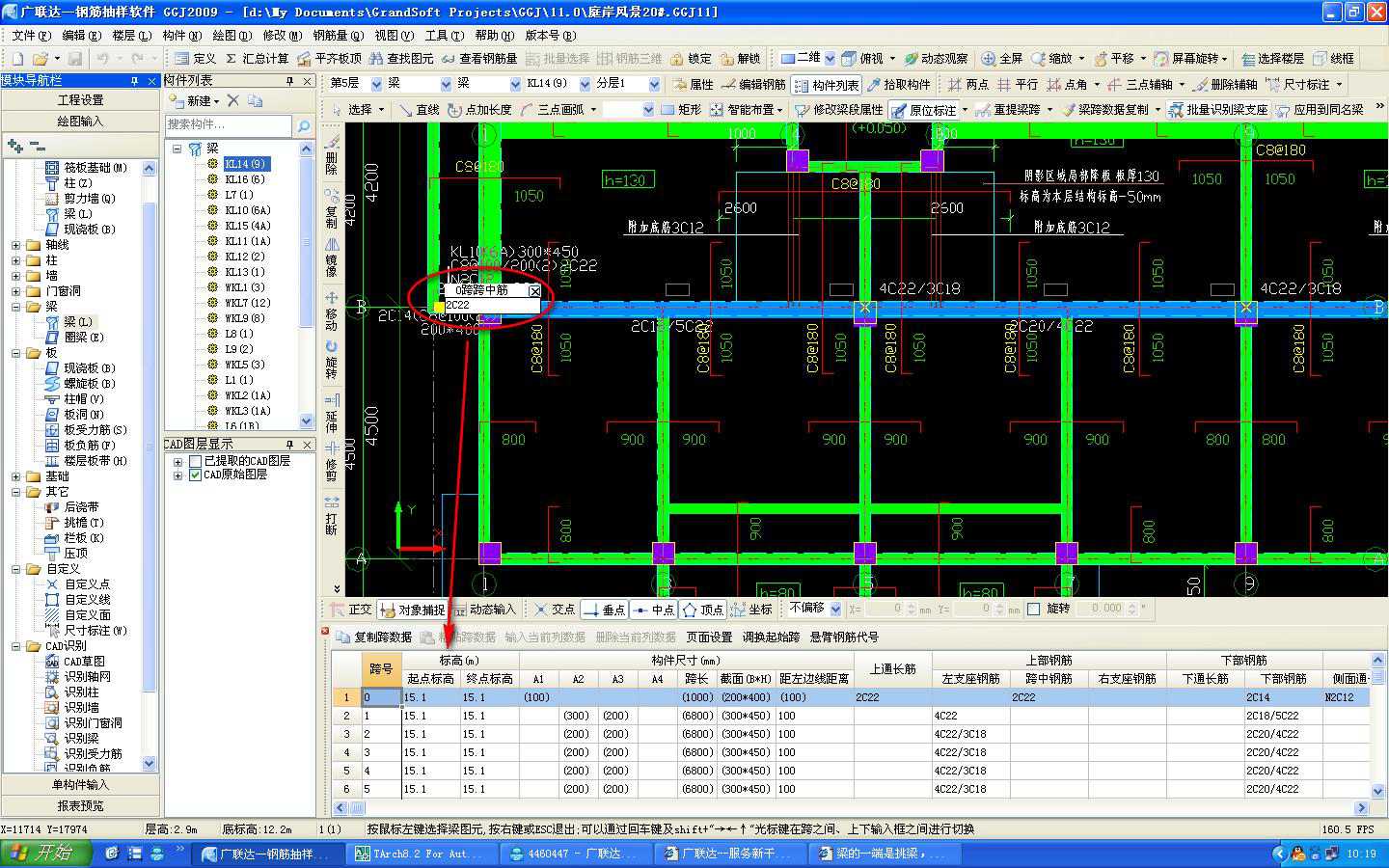Viewport: 1389px width, 868px height.
Task: Toggle 顶点 vertex snap
Action: (x=703, y=610)
